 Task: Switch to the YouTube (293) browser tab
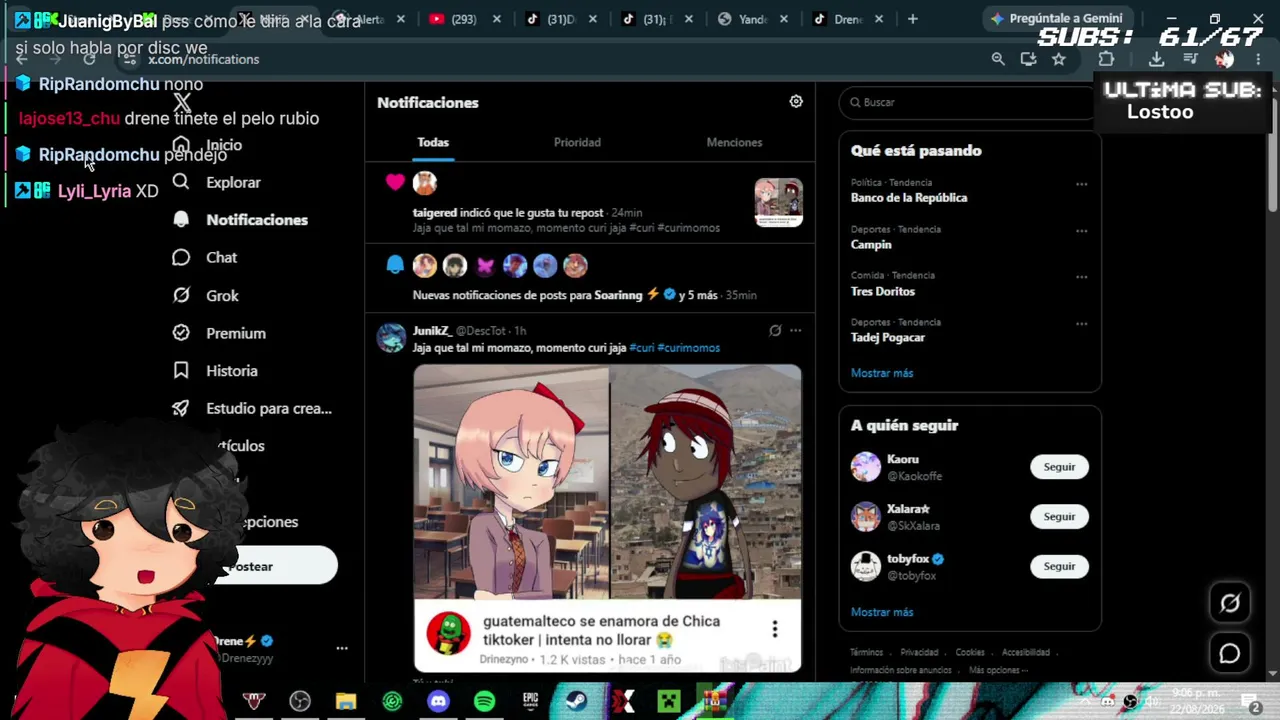click(x=464, y=19)
